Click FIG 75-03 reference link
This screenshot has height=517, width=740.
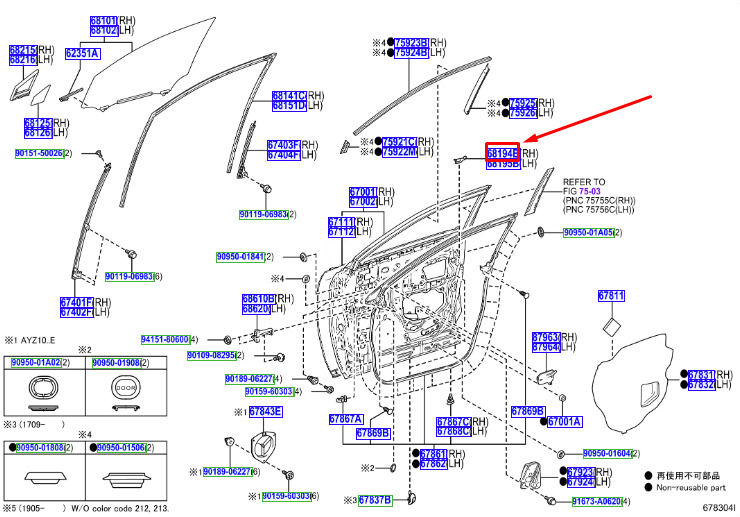(590, 191)
